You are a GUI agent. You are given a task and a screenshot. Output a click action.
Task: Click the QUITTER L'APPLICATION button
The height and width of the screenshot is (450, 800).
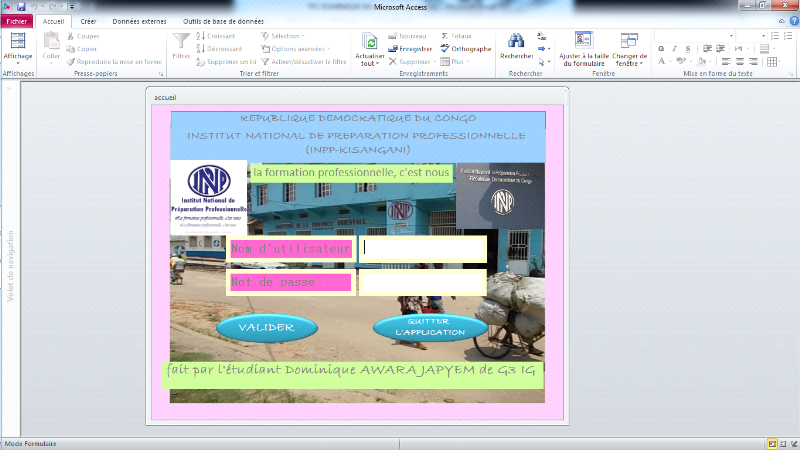[430, 327]
